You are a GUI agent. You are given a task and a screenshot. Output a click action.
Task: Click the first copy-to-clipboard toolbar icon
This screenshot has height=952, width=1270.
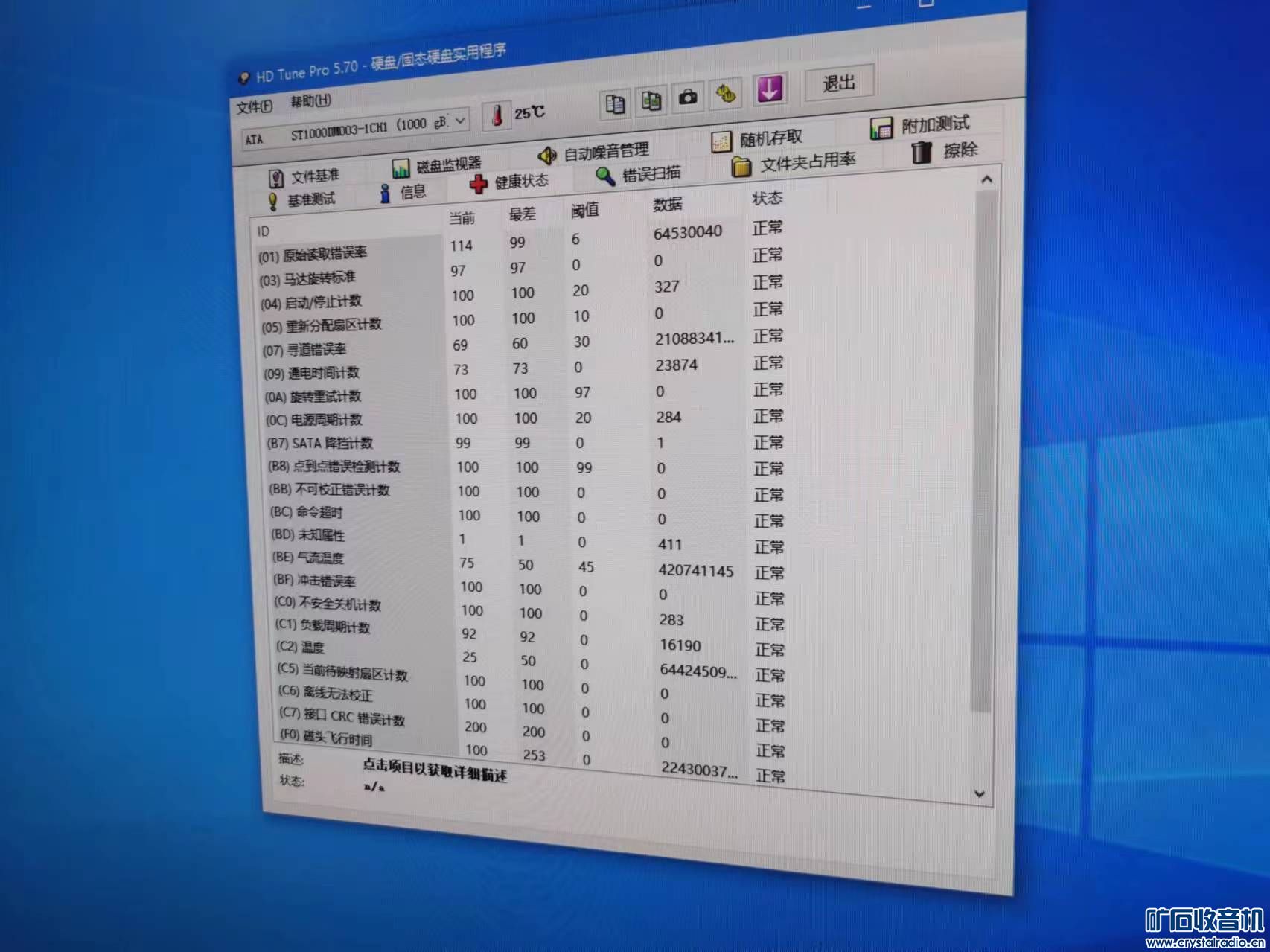(x=615, y=105)
